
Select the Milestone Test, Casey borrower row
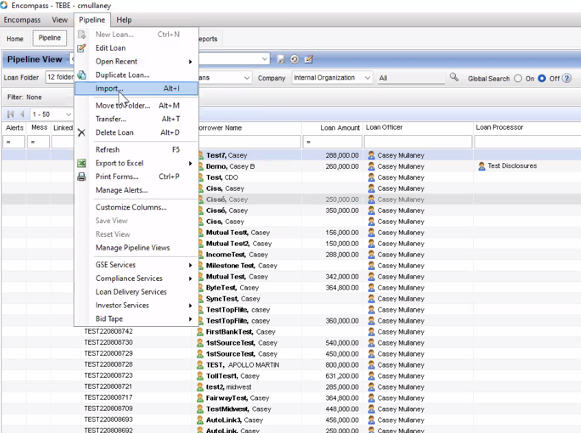pos(242,266)
